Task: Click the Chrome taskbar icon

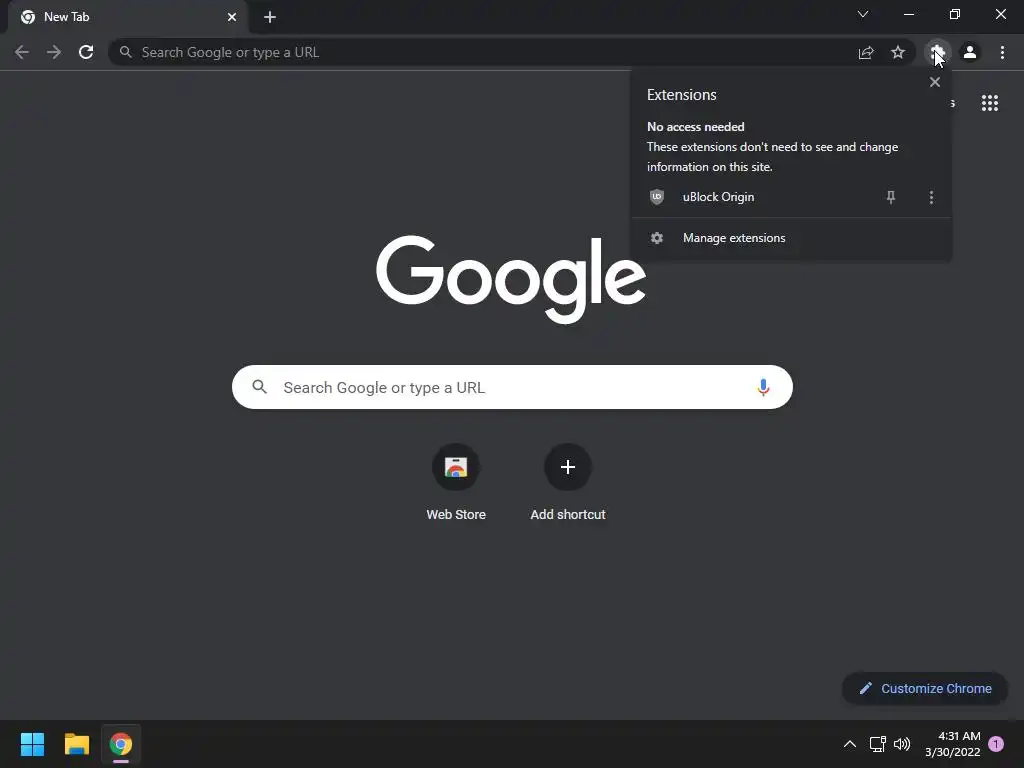Action: click(x=121, y=744)
